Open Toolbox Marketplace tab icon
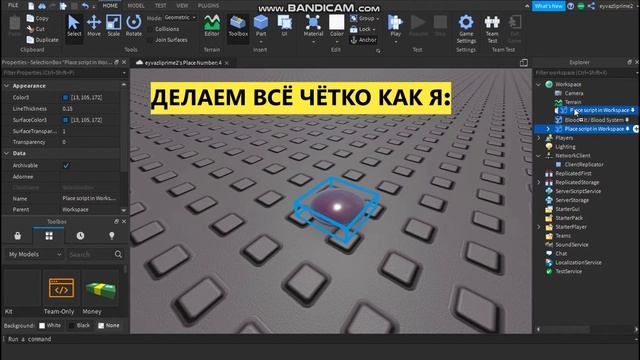This screenshot has width=640, height=360. point(18,236)
